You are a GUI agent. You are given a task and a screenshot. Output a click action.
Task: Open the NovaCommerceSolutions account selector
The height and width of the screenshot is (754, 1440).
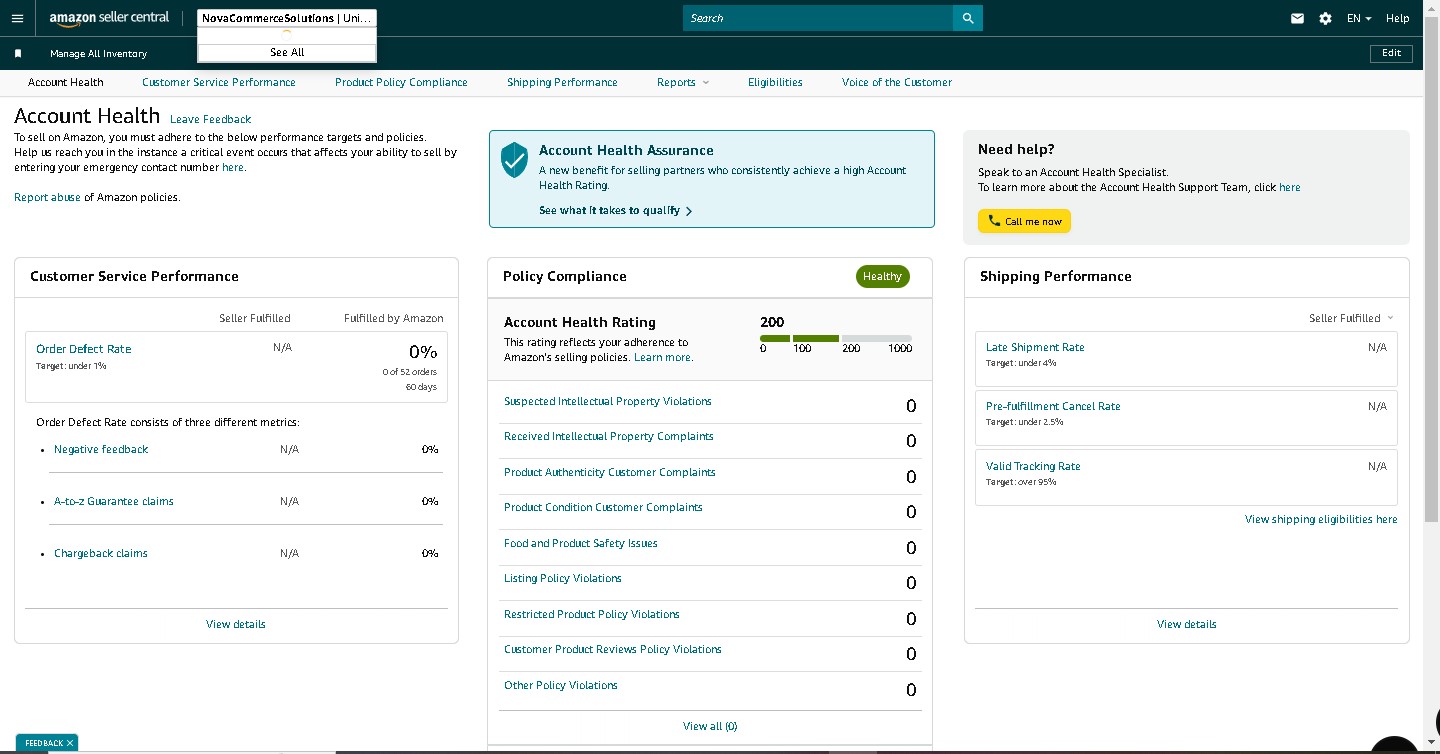point(287,18)
